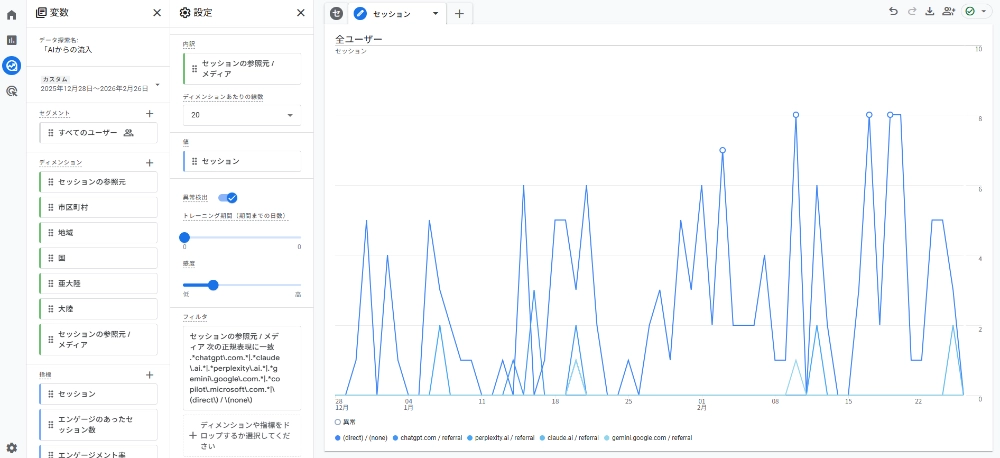
Task: Open the Advertising icon in left sidebar
Action: pyautogui.click(x=12, y=91)
